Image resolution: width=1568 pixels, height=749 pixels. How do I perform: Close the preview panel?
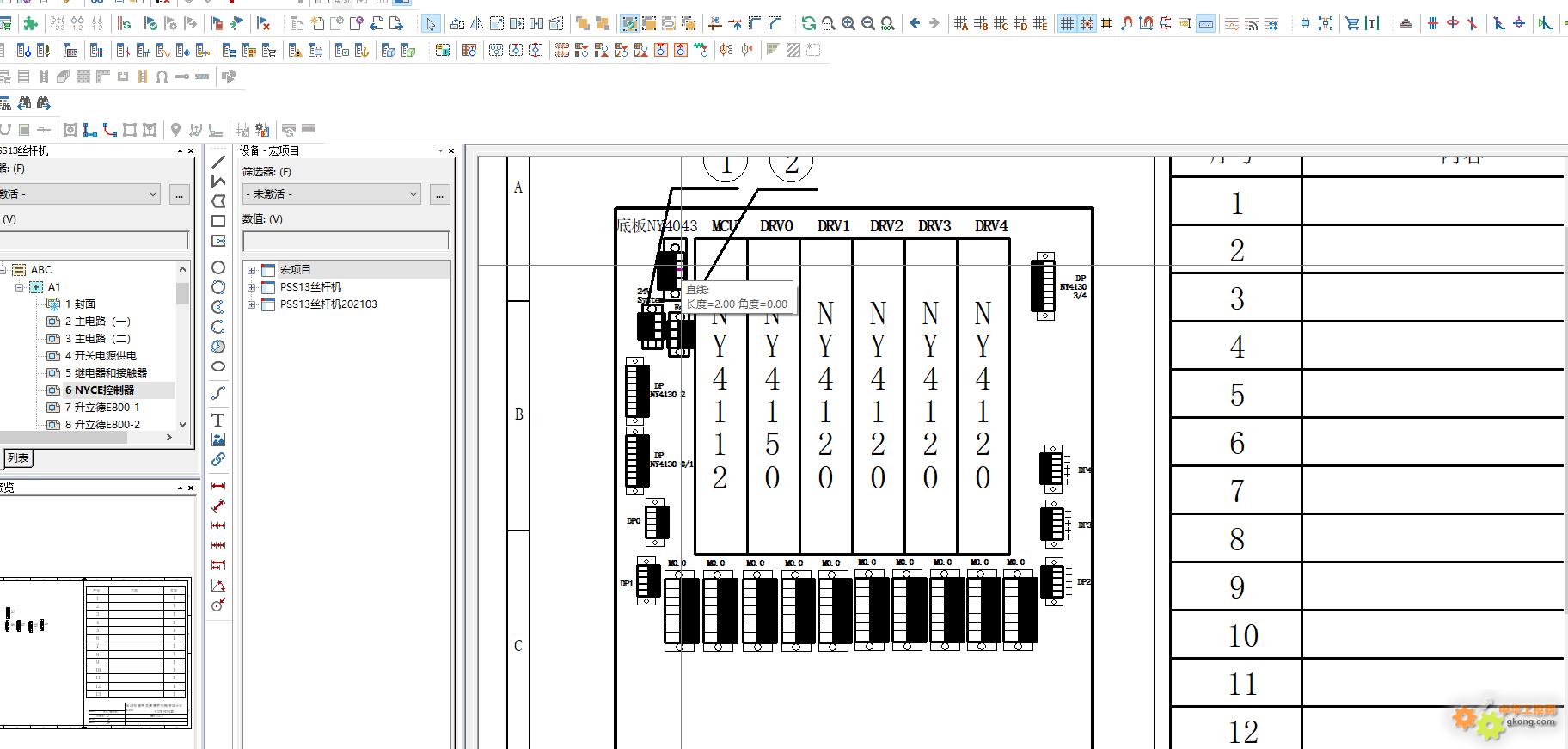coord(192,488)
